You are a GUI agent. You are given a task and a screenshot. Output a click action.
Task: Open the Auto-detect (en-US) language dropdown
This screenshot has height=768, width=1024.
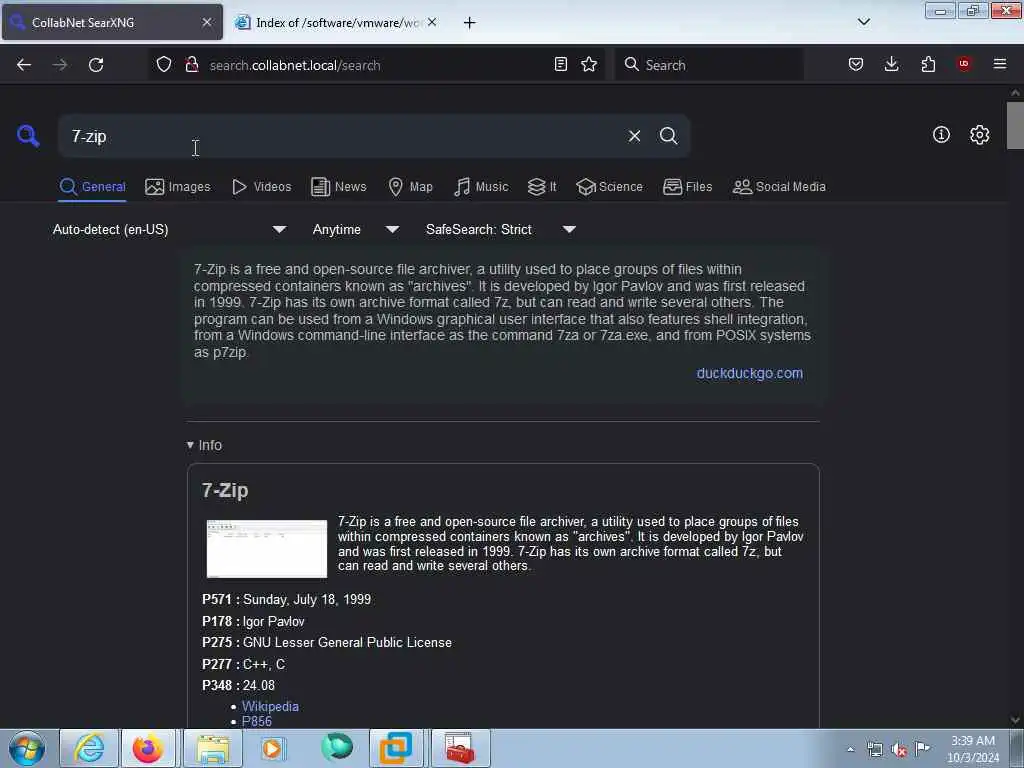pyautogui.click(x=170, y=229)
